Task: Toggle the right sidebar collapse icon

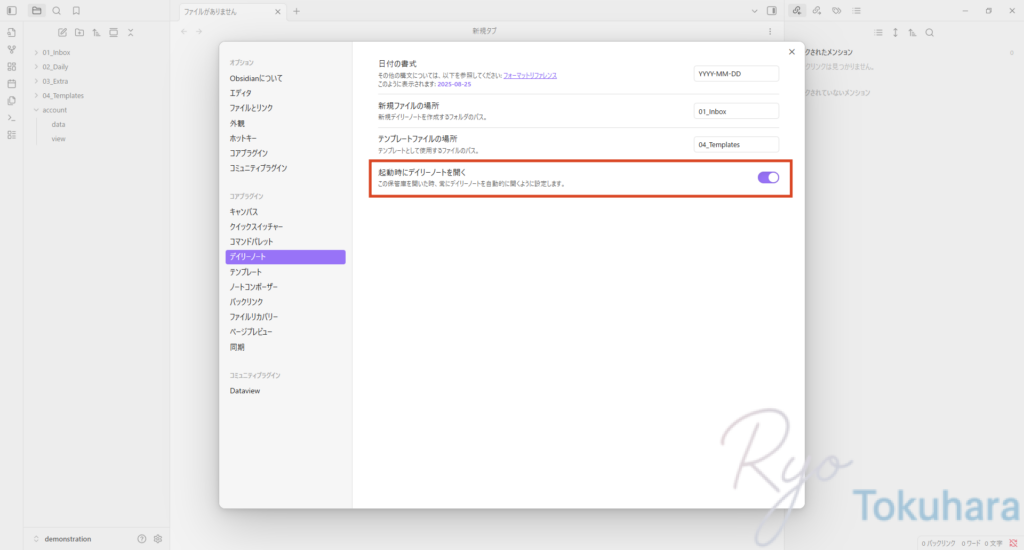Action: pyautogui.click(x=771, y=10)
